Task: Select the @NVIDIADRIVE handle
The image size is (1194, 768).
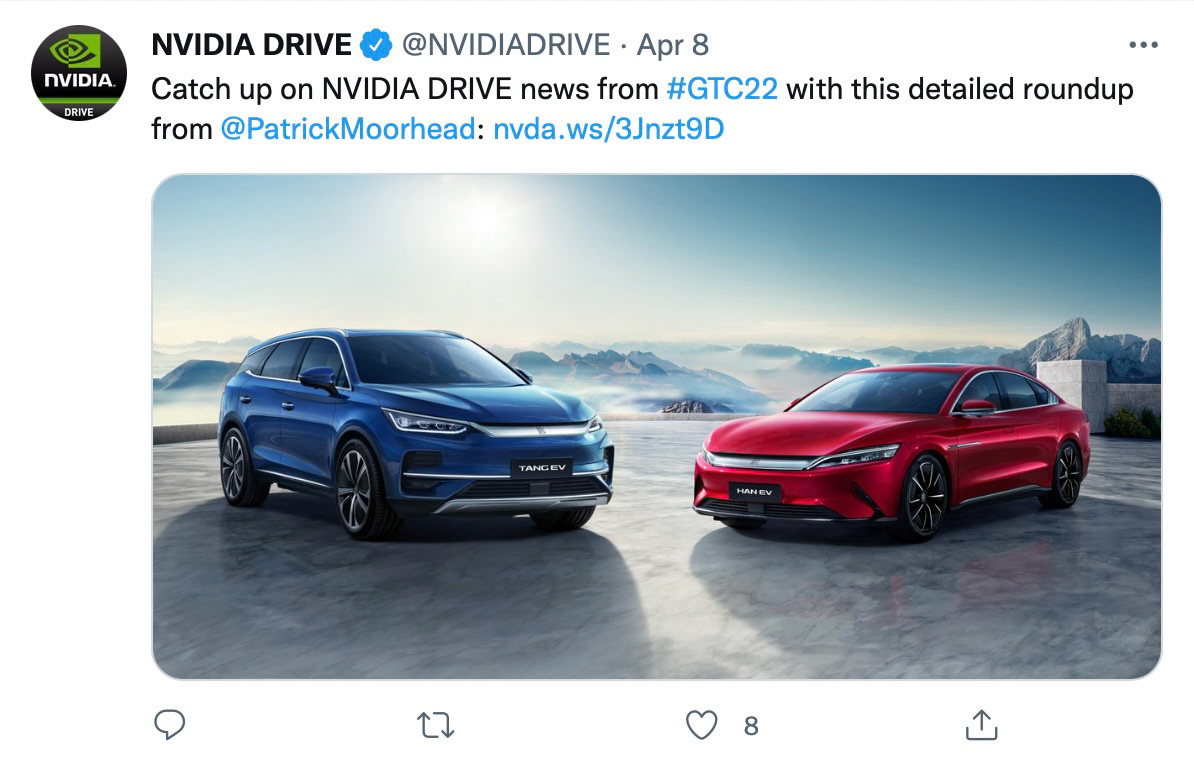Action: [506, 45]
